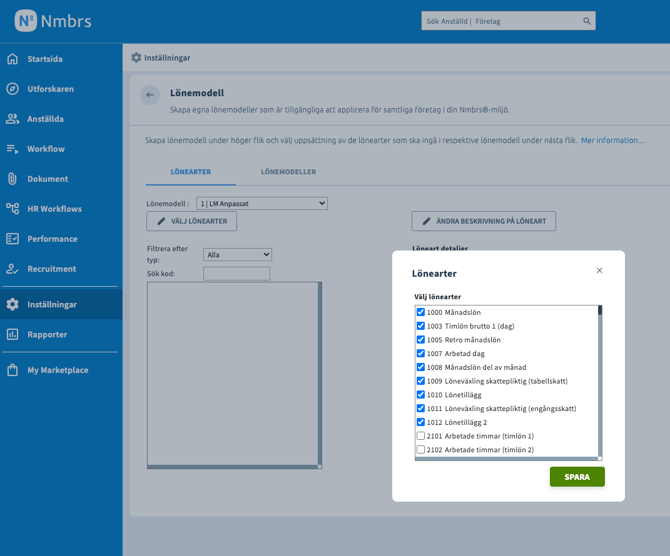The image size is (670, 556).
Task: Close the Lönearter dialog
Action: 600,271
